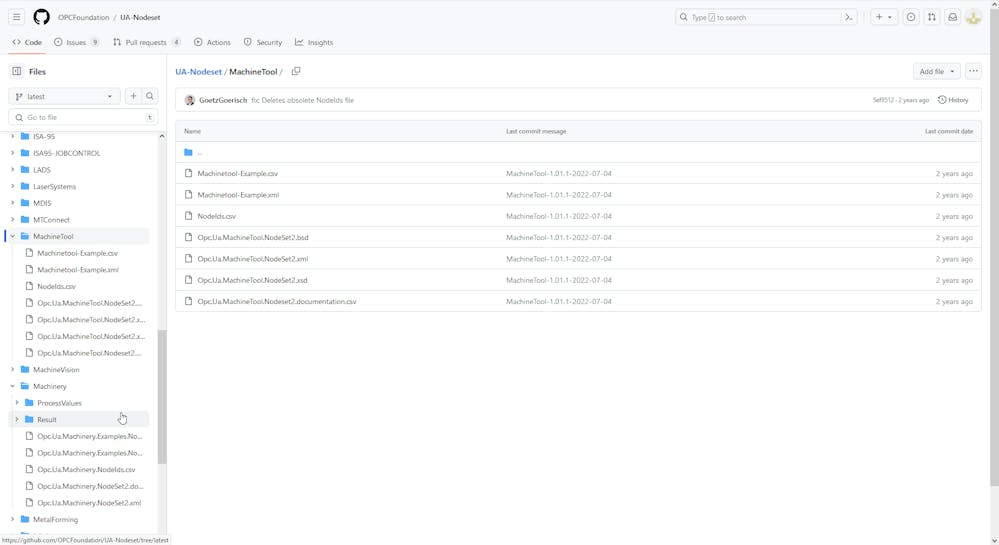View your issues icon in header
This screenshot has height=545, width=999.
[911, 17]
